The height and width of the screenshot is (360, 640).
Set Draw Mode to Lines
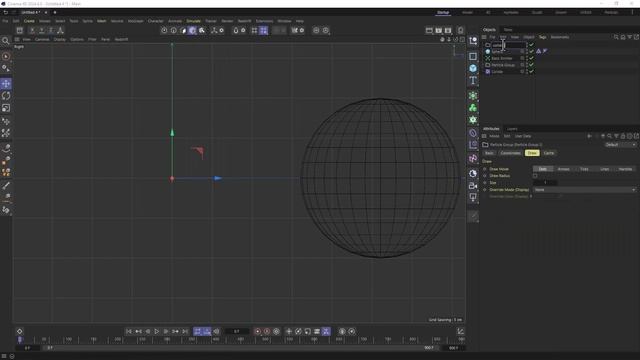coord(605,169)
